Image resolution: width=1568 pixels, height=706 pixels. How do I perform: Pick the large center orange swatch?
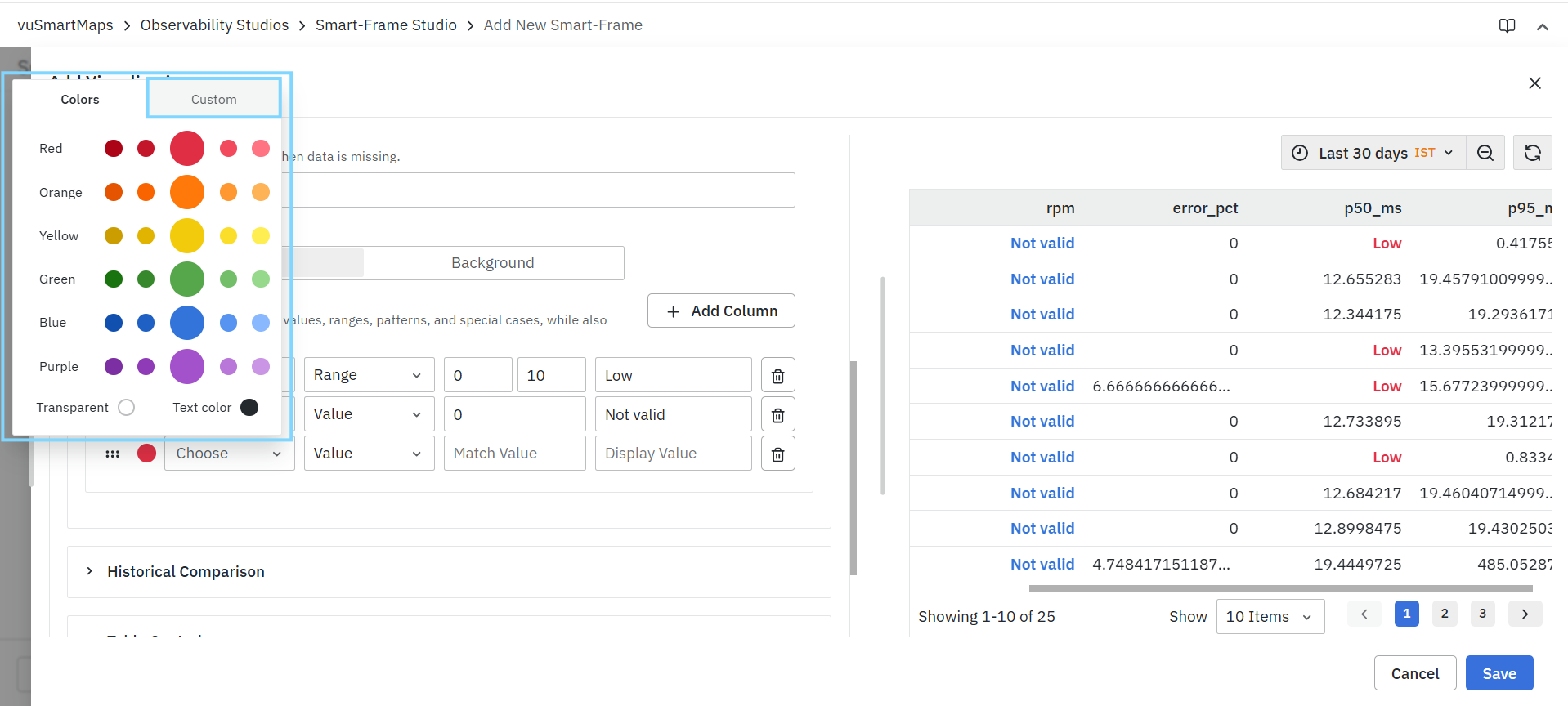187,192
